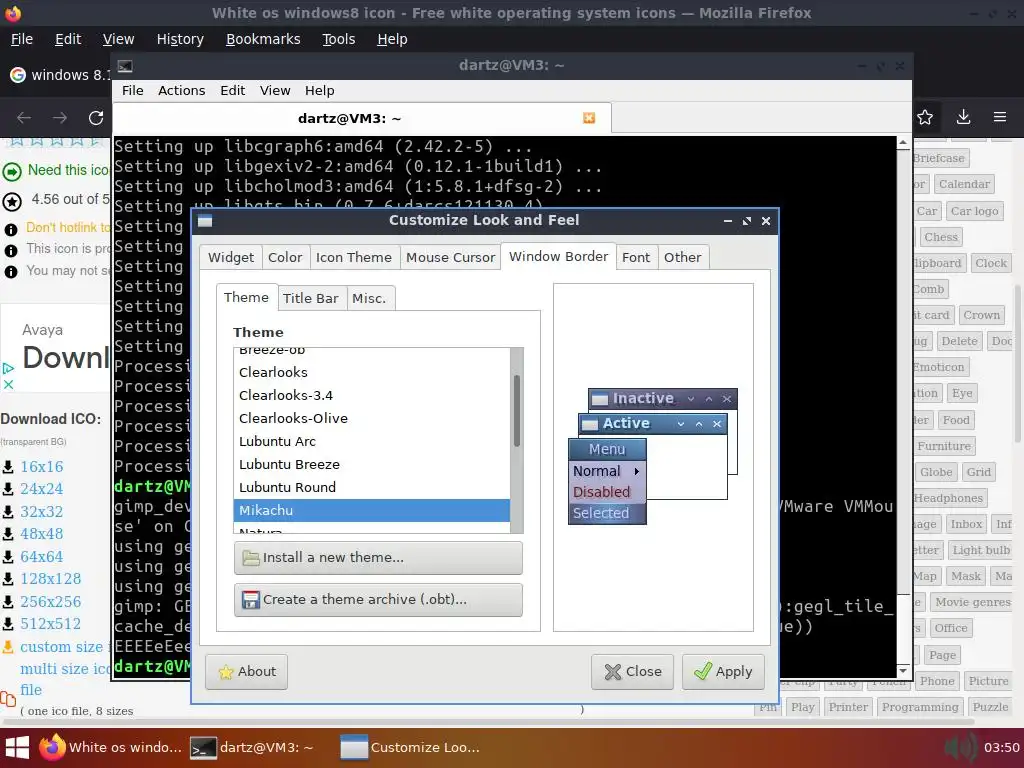Click Firefox forward arrow
The image size is (1024, 768).
click(x=60, y=118)
